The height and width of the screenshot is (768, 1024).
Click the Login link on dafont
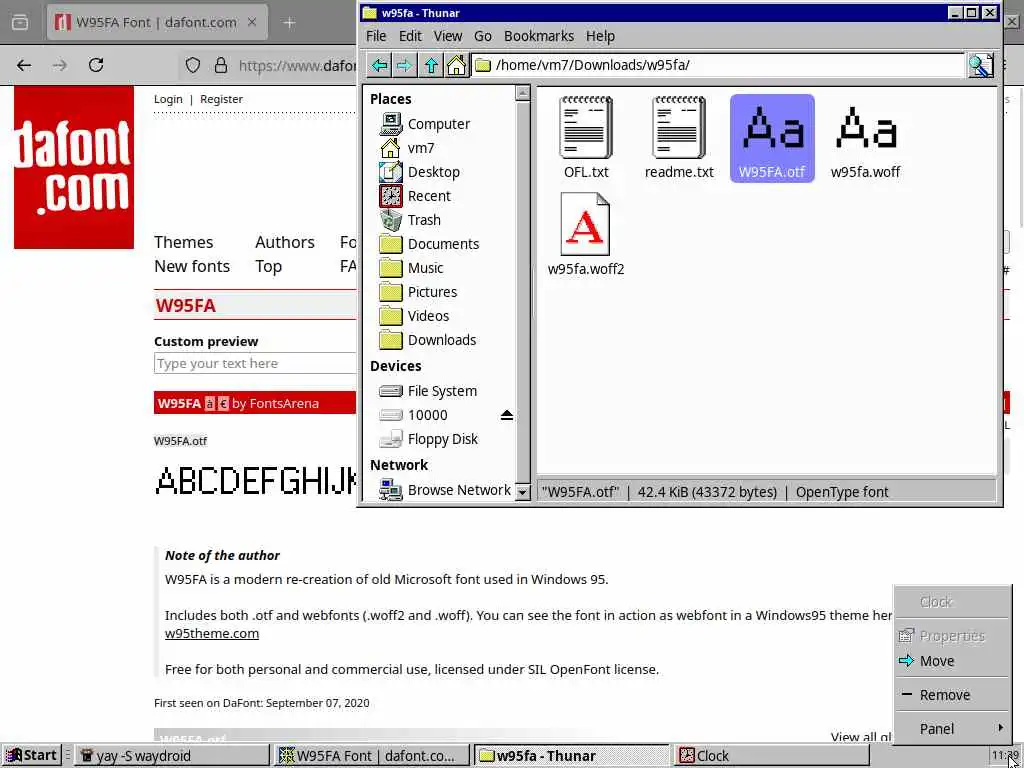(168, 99)
